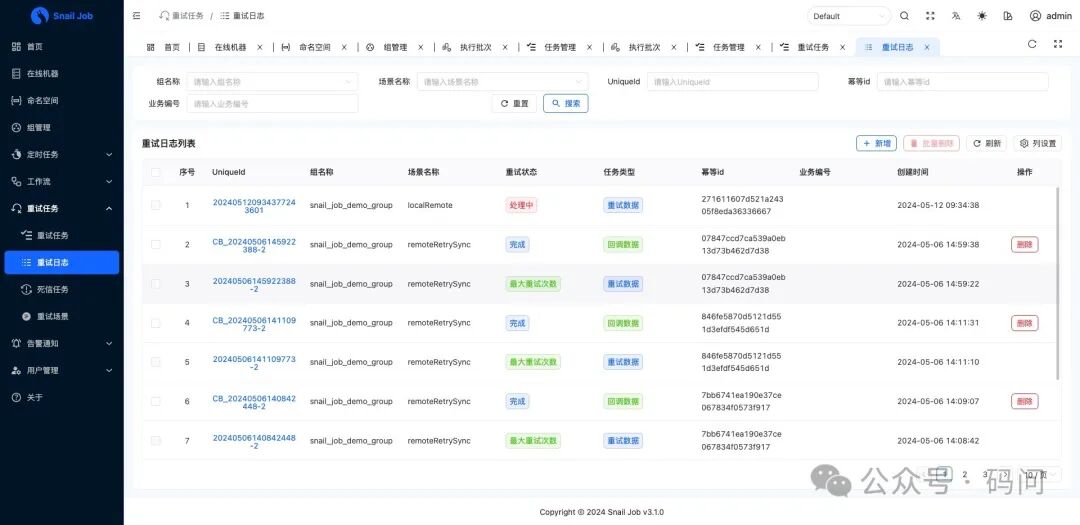Open 在线机器 in the sidebar
1080x525 pixels.
click(x=62, y=74)
